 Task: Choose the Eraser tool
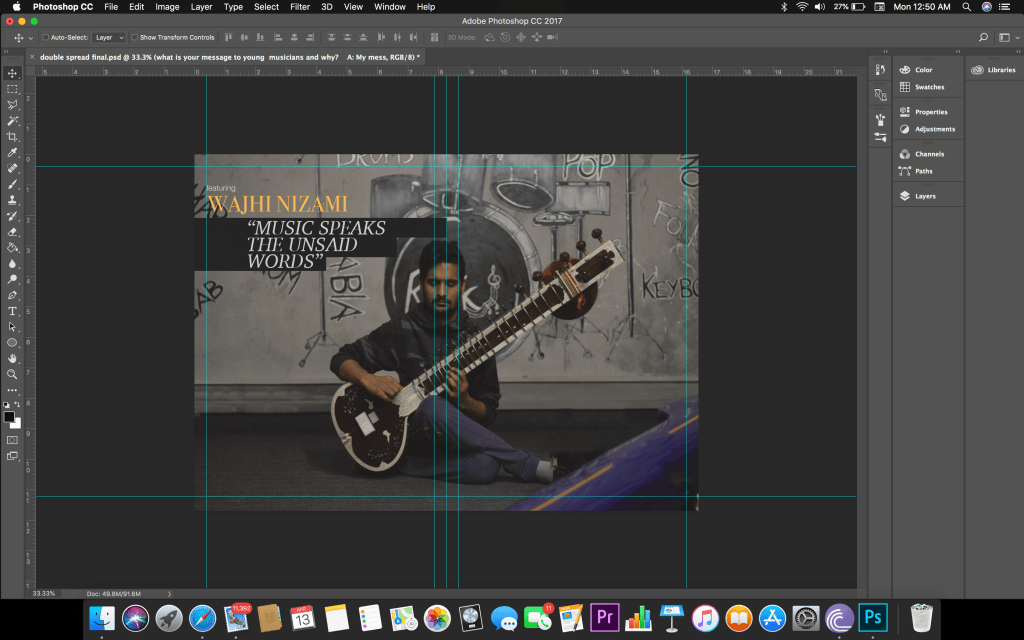coord(12,231)
